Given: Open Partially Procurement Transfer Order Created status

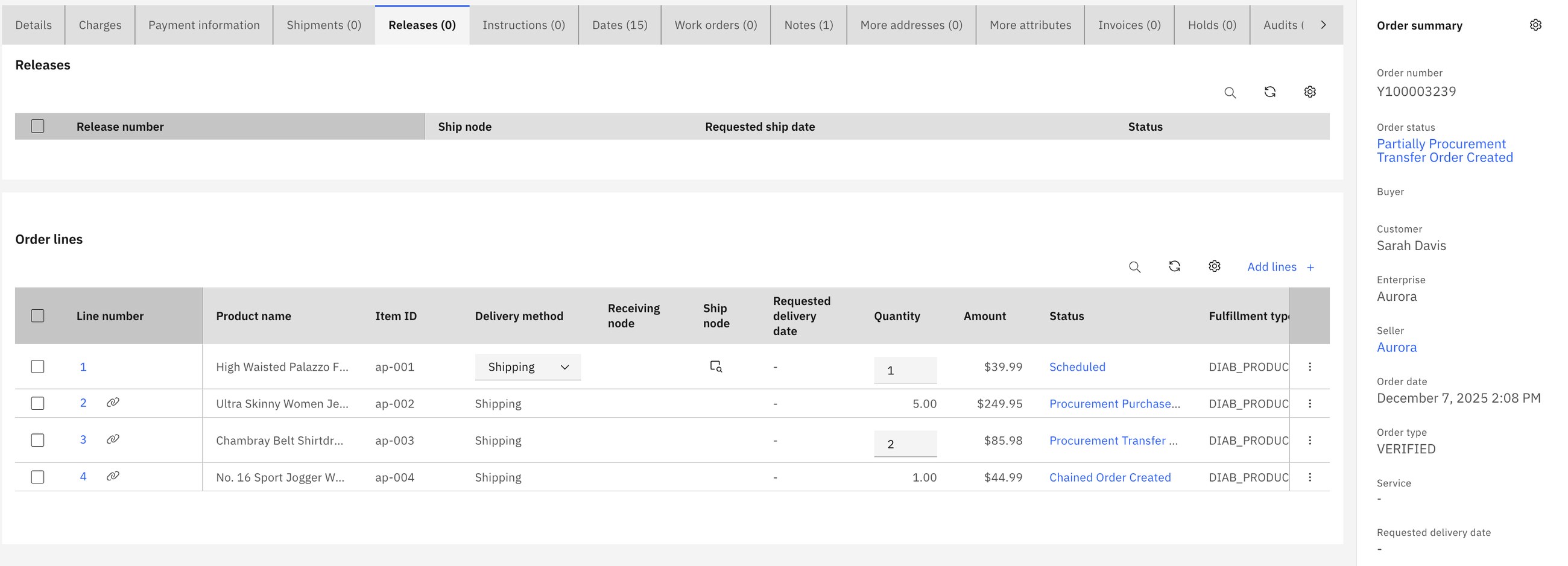Looking at the screenshot, I should [x=1444, y=151].
